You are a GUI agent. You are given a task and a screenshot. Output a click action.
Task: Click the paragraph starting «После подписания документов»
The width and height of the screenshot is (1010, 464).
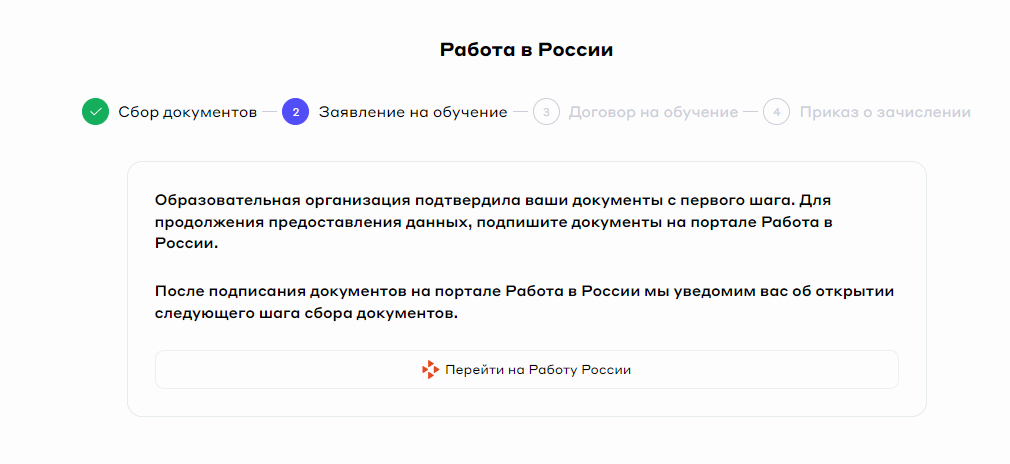coord(524,302)
